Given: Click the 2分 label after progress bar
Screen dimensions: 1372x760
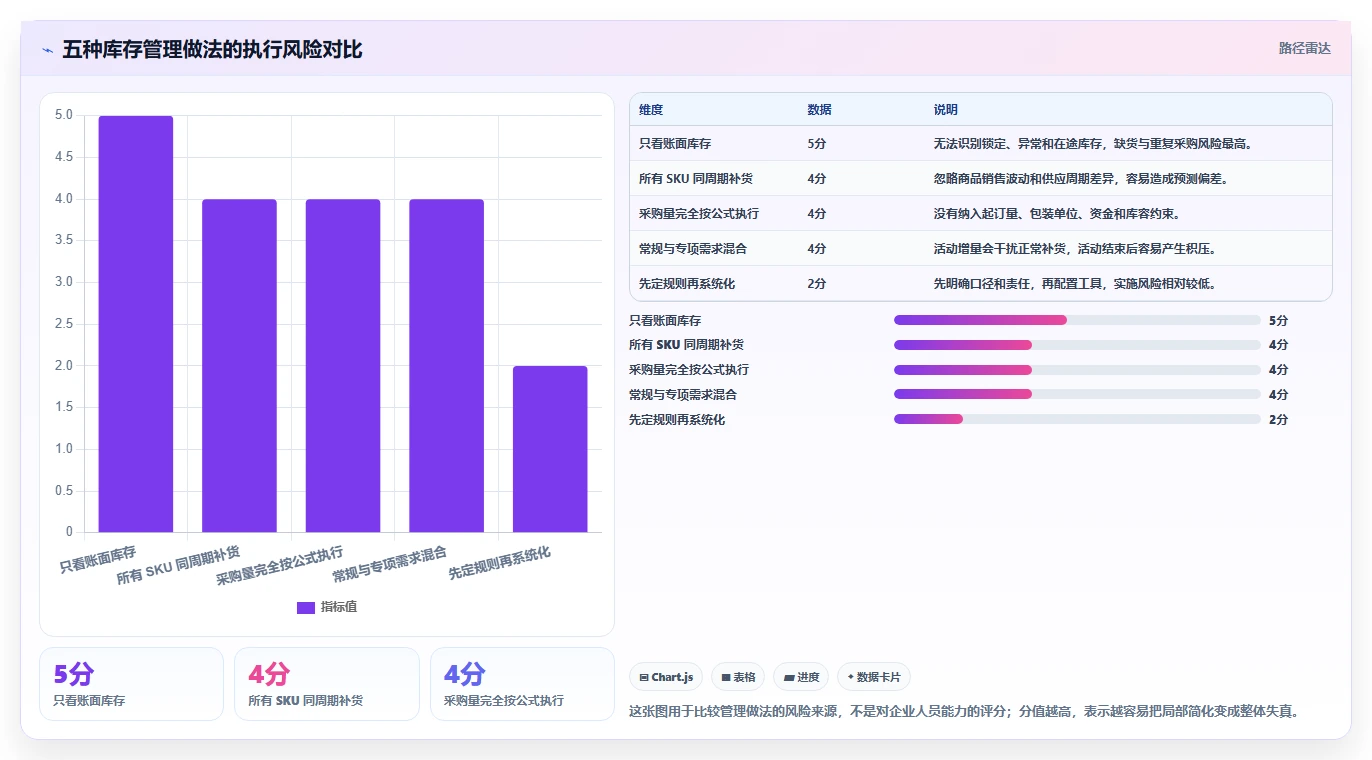Looking at the screenshot, I should point(1278,420).
